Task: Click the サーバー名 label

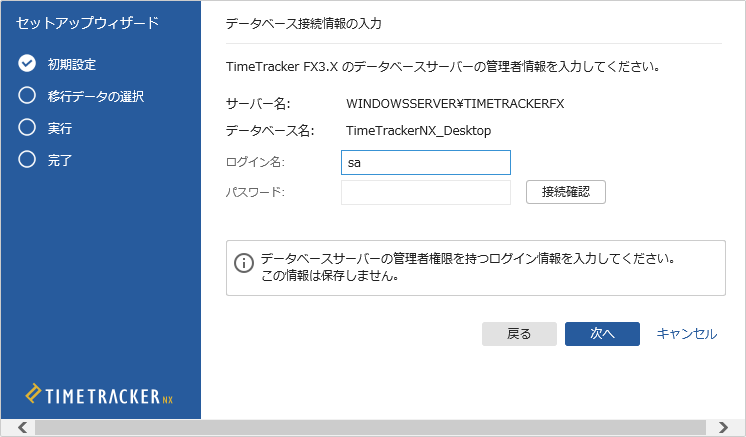Action: coord(258,104)
